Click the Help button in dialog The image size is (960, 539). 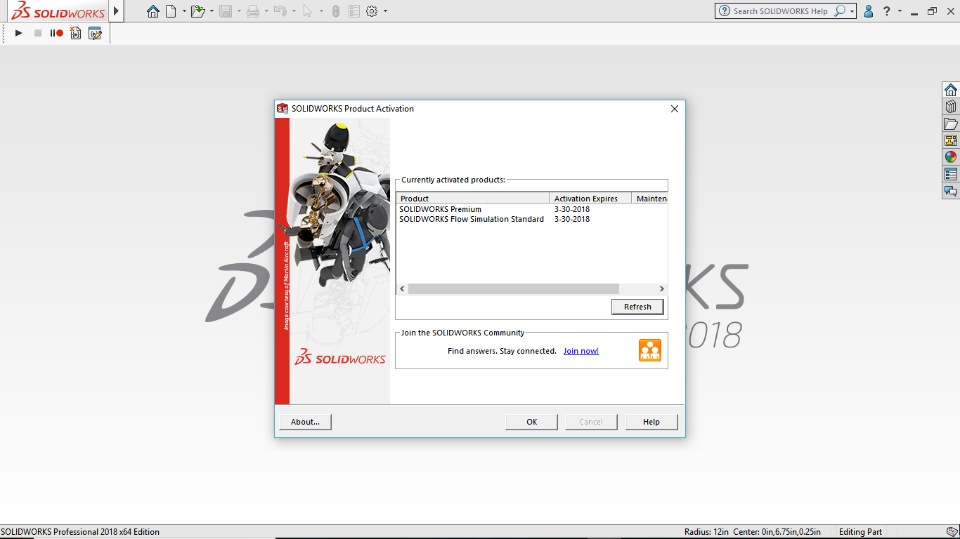pos(651,422)
